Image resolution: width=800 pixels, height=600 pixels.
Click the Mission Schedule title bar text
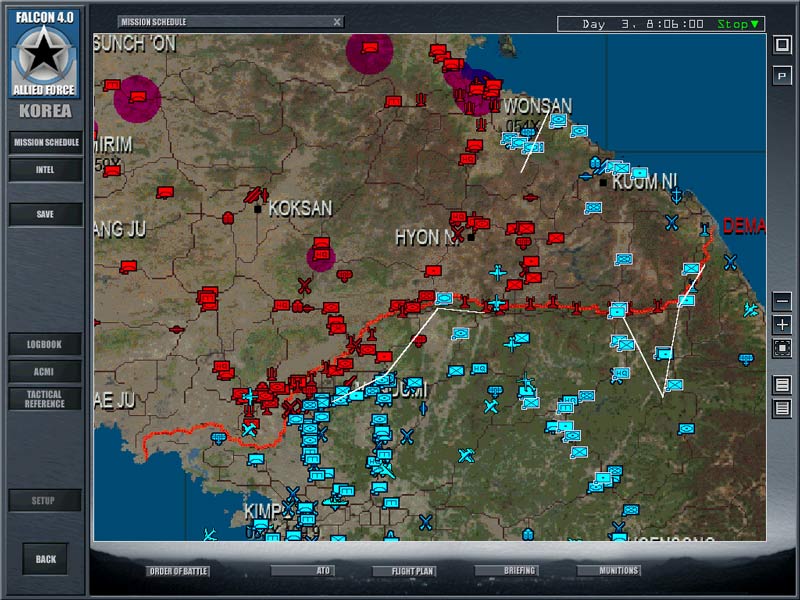pos(154,22)
